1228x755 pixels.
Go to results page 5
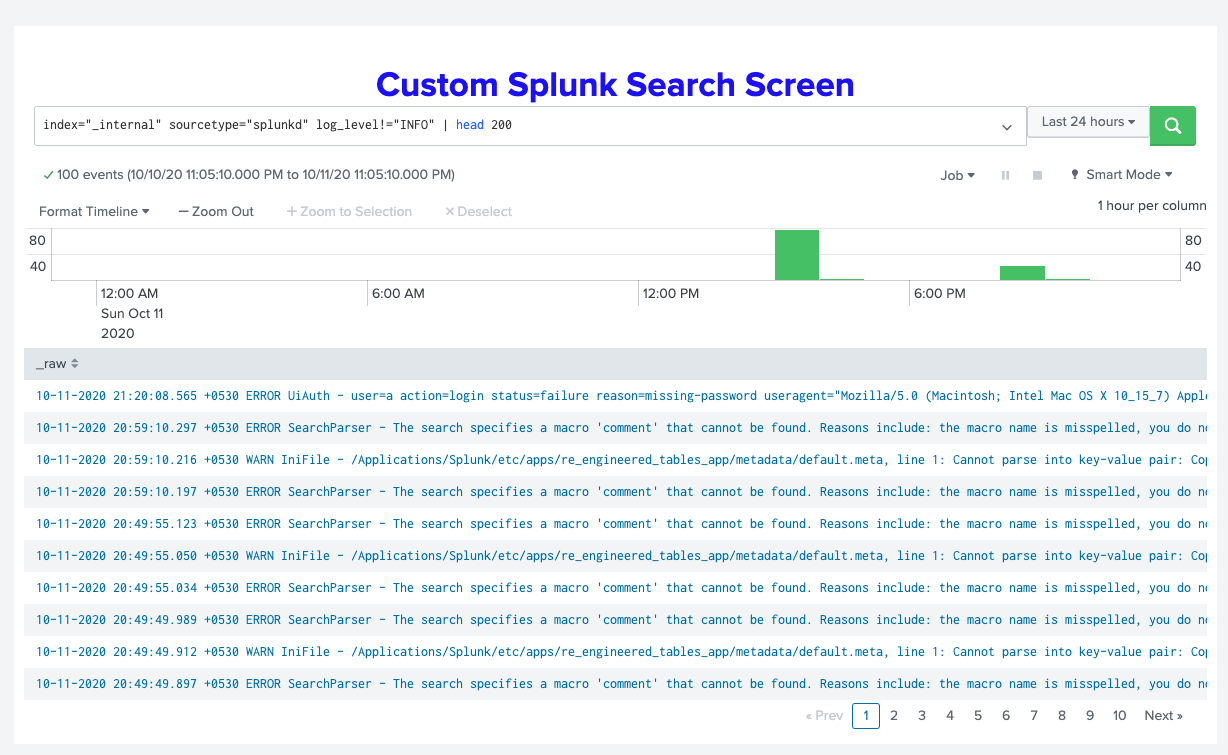(x=978, y=715)
